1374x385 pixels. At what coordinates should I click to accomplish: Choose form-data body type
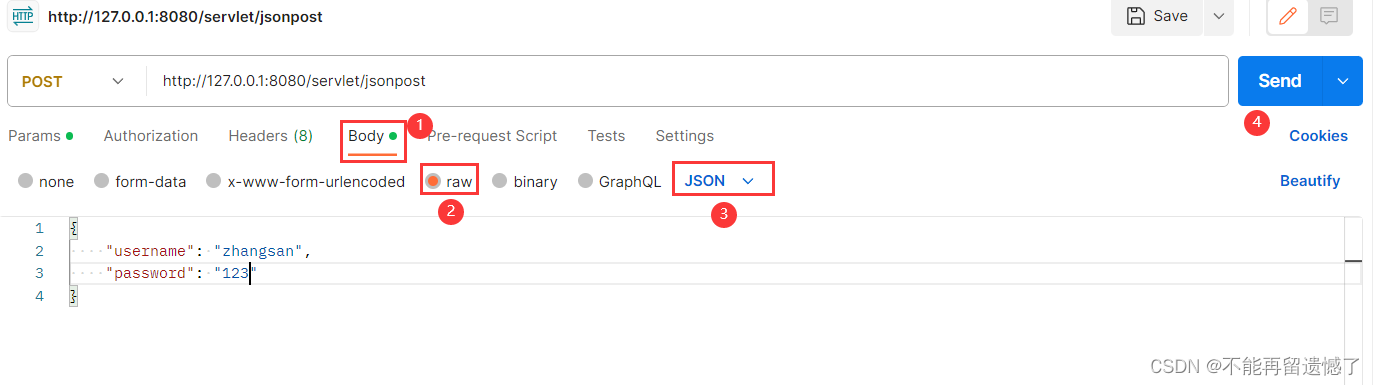pyautogui.click(x=101, y=181)
